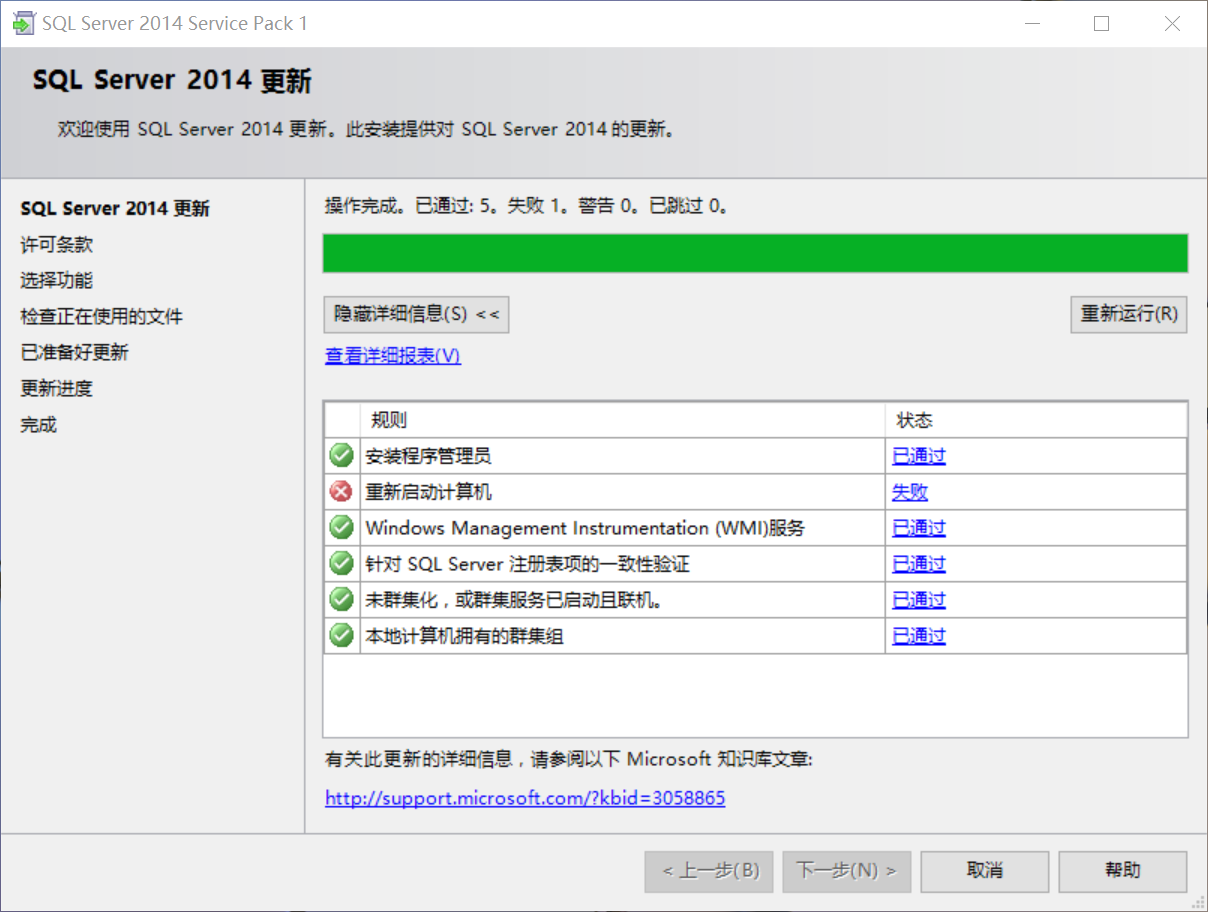
Task: Open the 查看详细报表(V) link
Action: coord(393,356)
